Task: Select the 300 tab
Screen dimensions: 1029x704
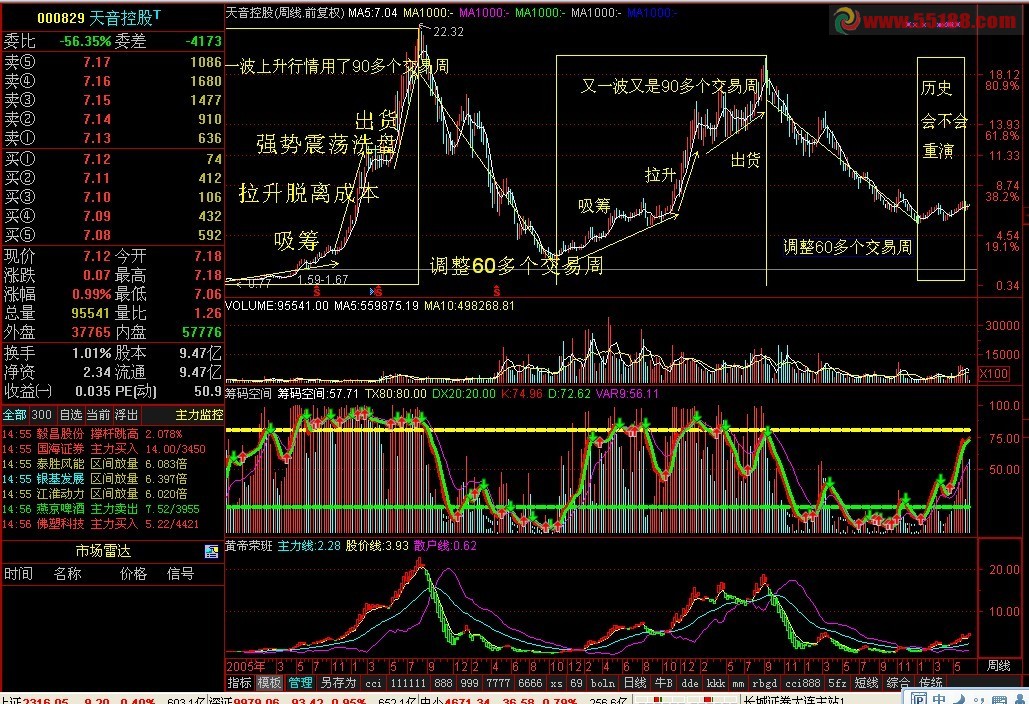Action: pos(40,414)
